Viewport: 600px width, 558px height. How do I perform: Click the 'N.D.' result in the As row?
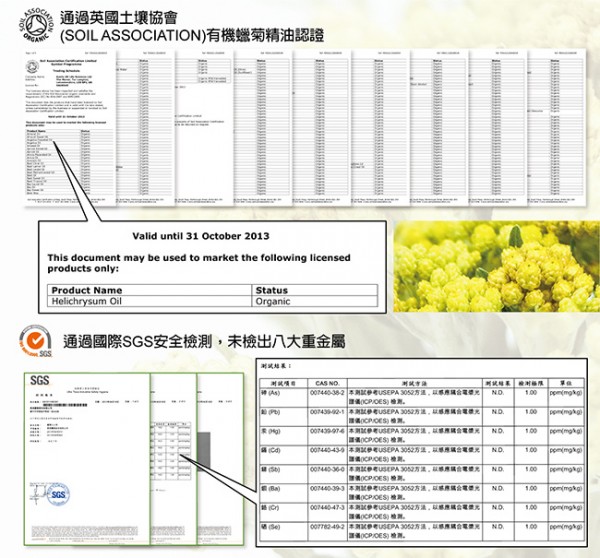coord(497,393)
